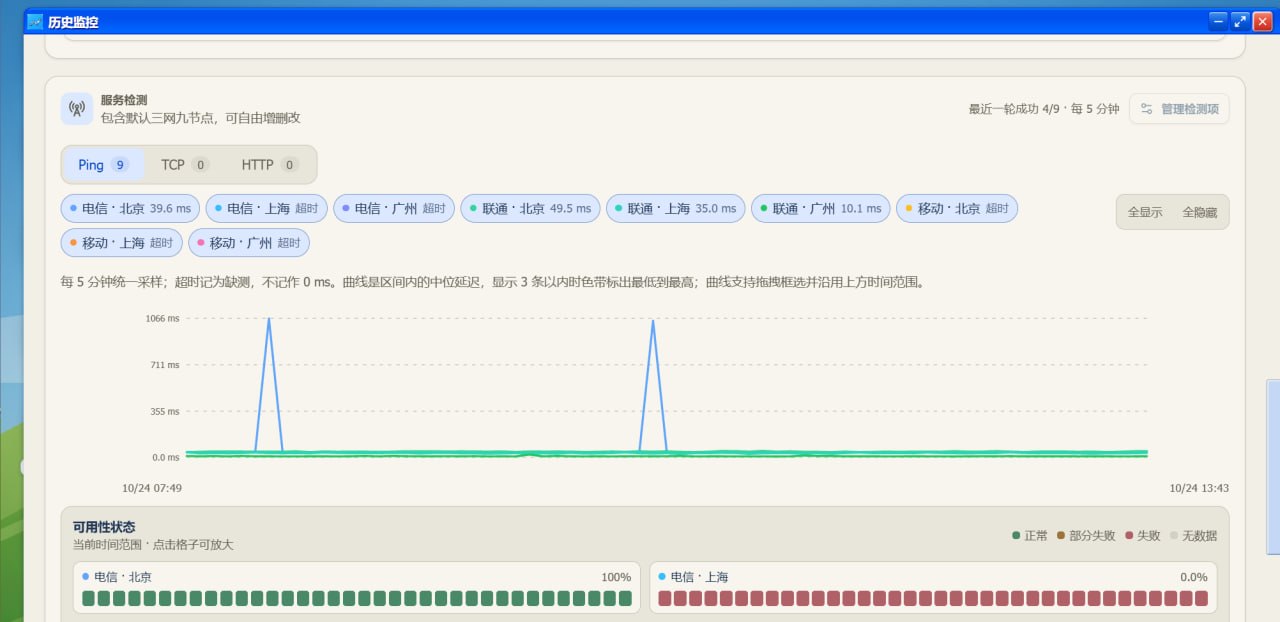Switch to the Ping tab

tap(103, 165)
